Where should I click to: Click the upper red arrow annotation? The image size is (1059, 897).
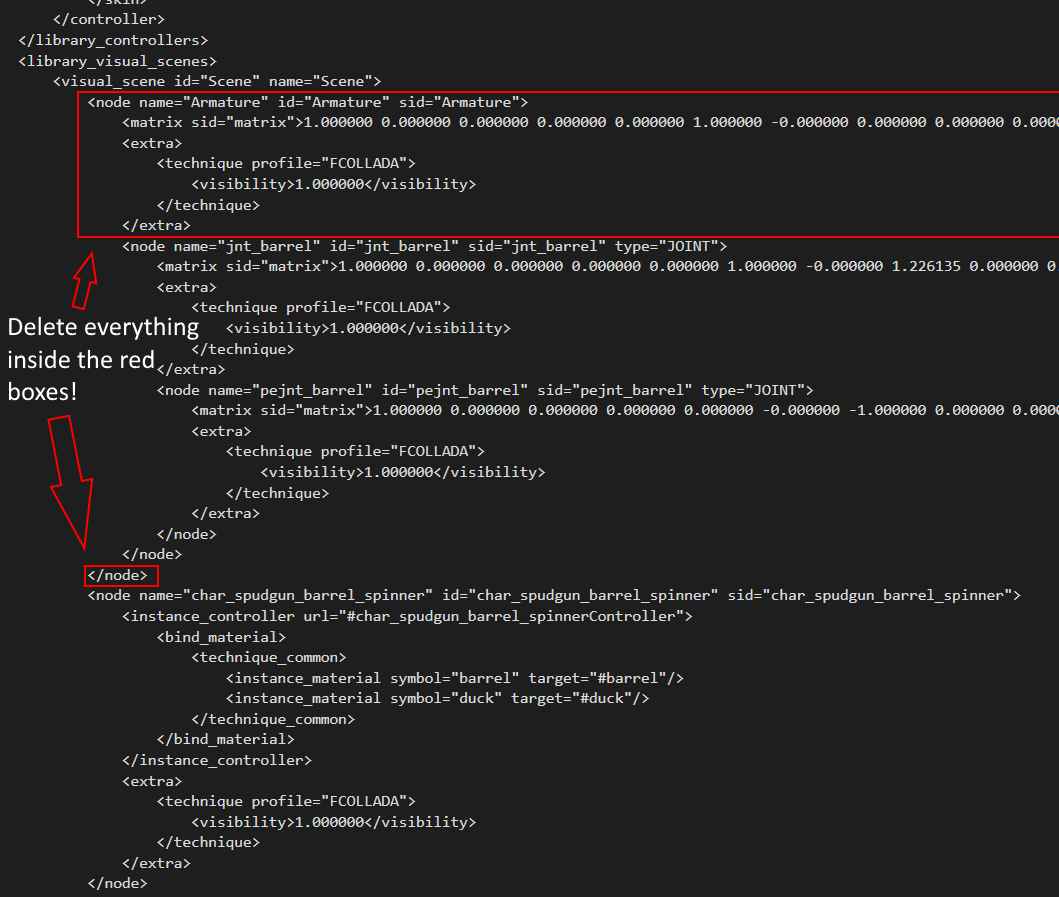pyautogui.click(x=85, y=281)
